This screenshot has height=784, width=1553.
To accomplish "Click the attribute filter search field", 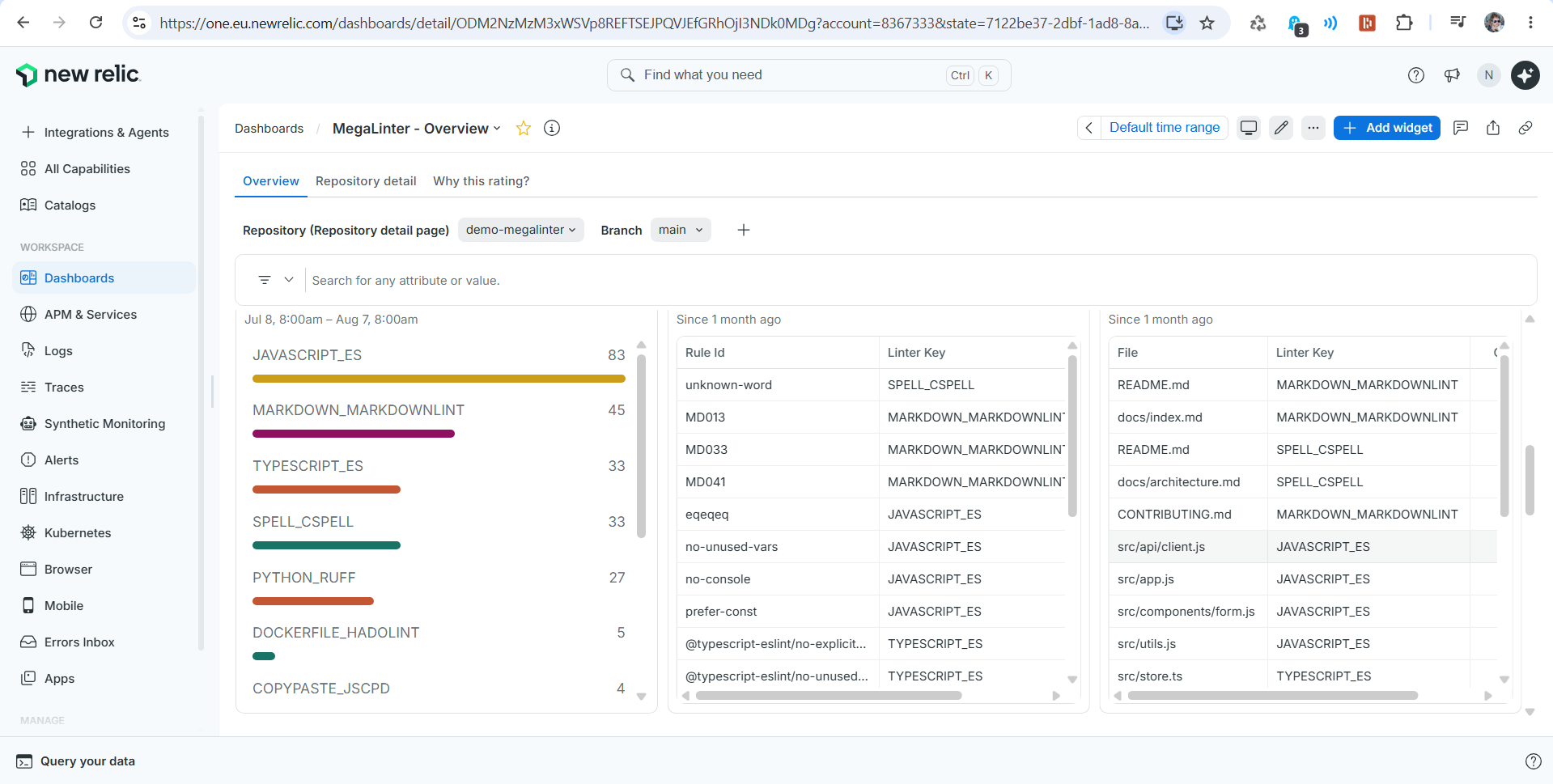I will (920, 281).
